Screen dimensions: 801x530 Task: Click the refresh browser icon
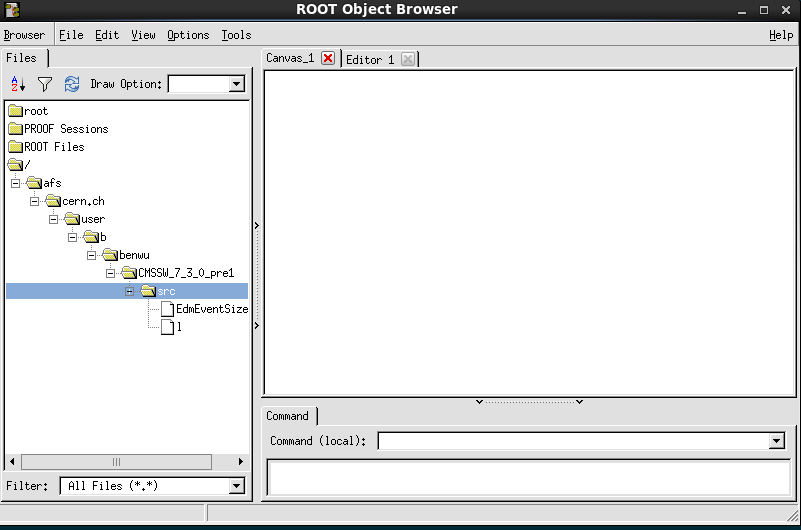coord(72,85)
